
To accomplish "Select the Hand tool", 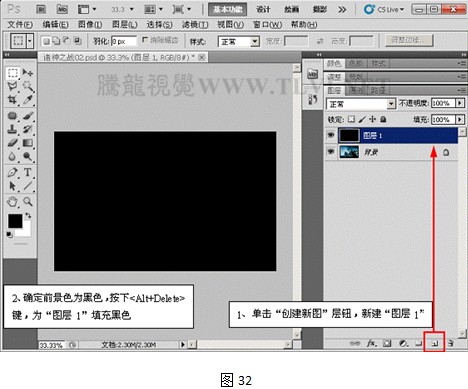I will click(x=13, y=202).
